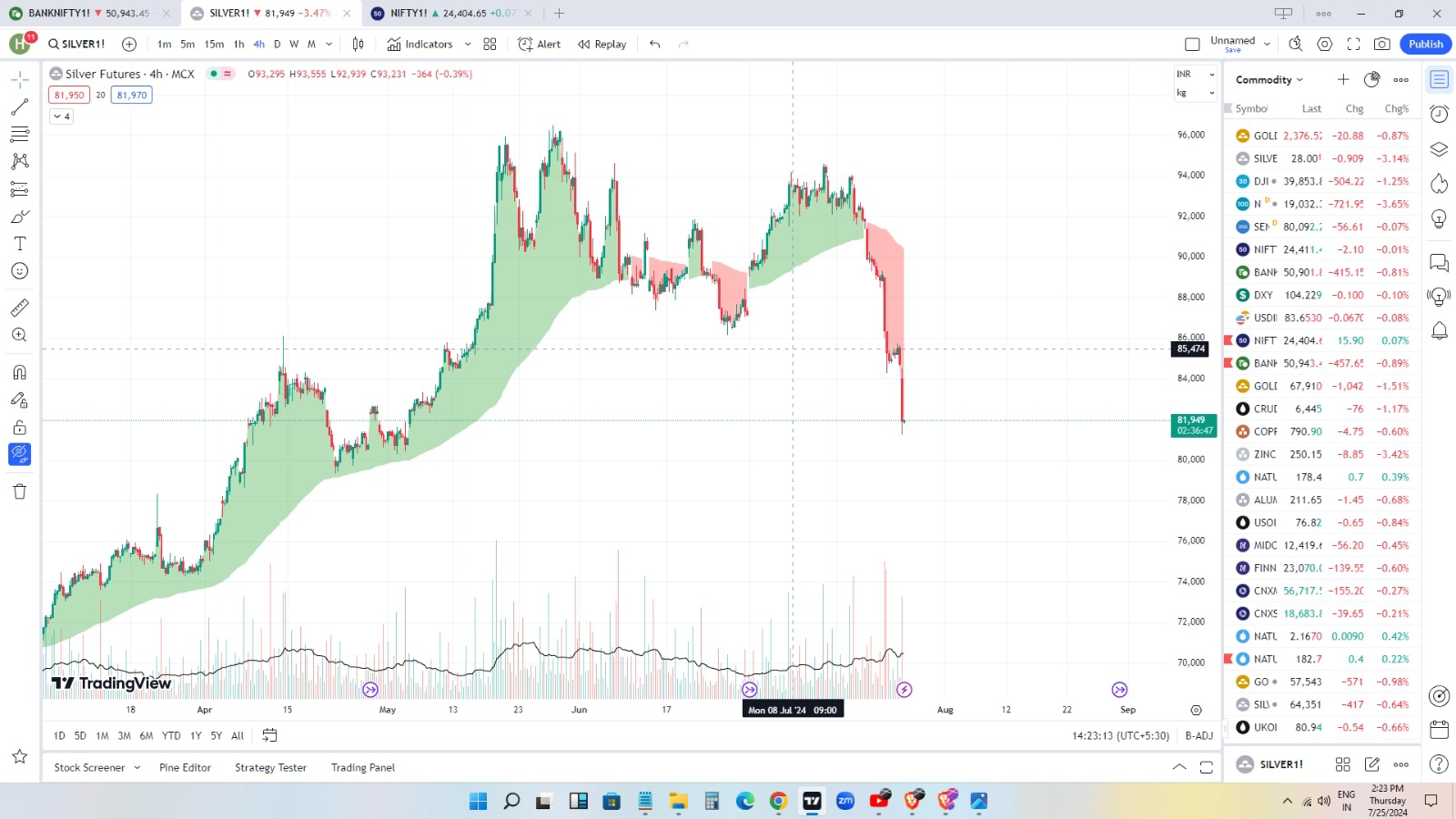
Task: Open the object tree layers panel
Action: click(x=1439, y=149)
